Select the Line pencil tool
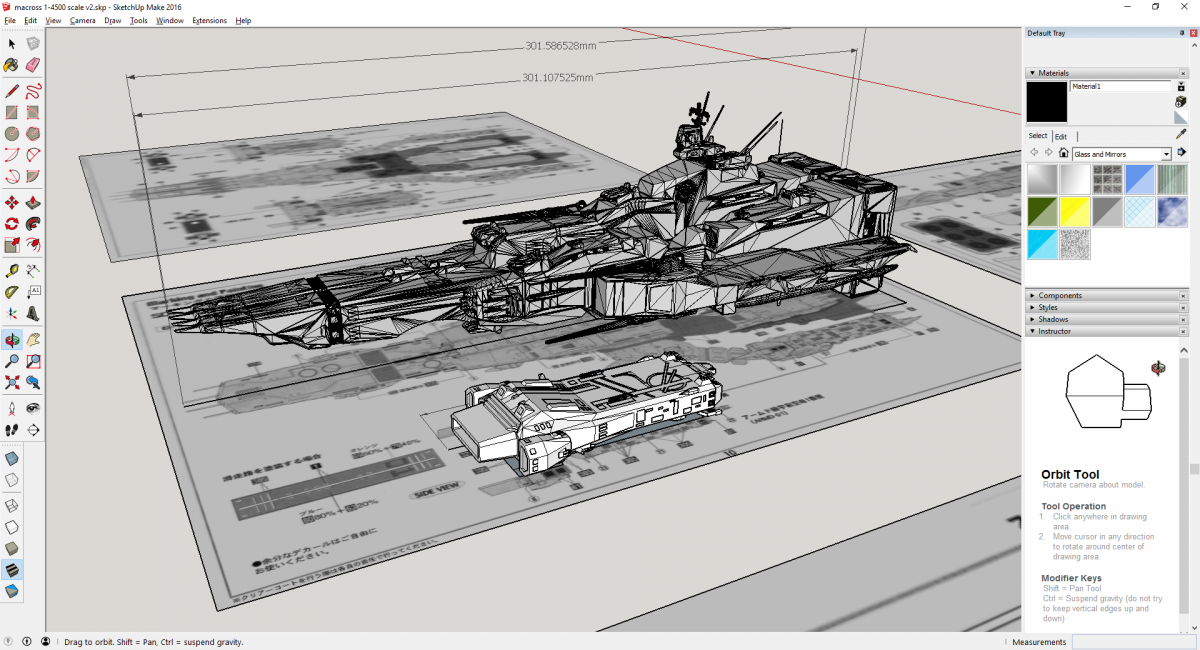This screenshot has width=1200, height=650. coord(12,91)
